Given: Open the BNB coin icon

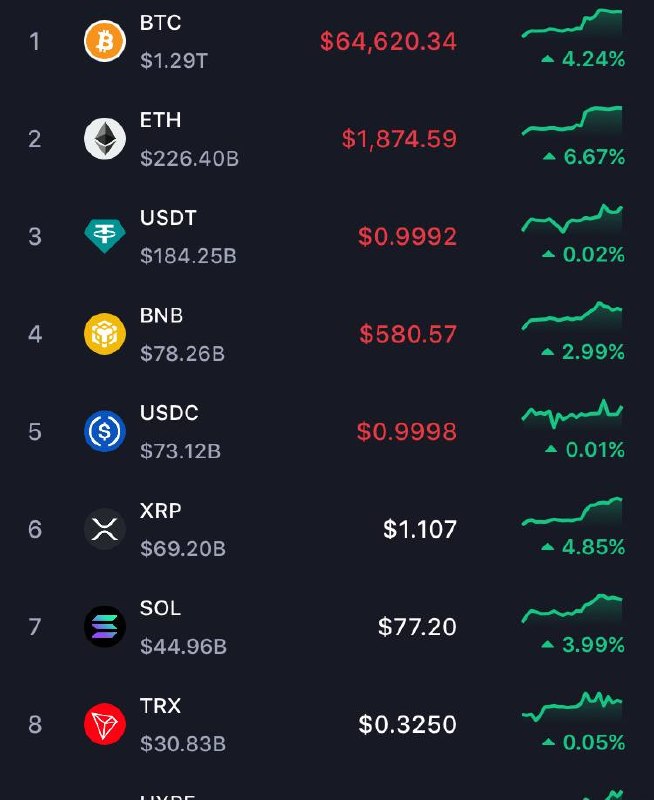Looking at the screenshot, I should pyautogui.click(x=105, y=334).
